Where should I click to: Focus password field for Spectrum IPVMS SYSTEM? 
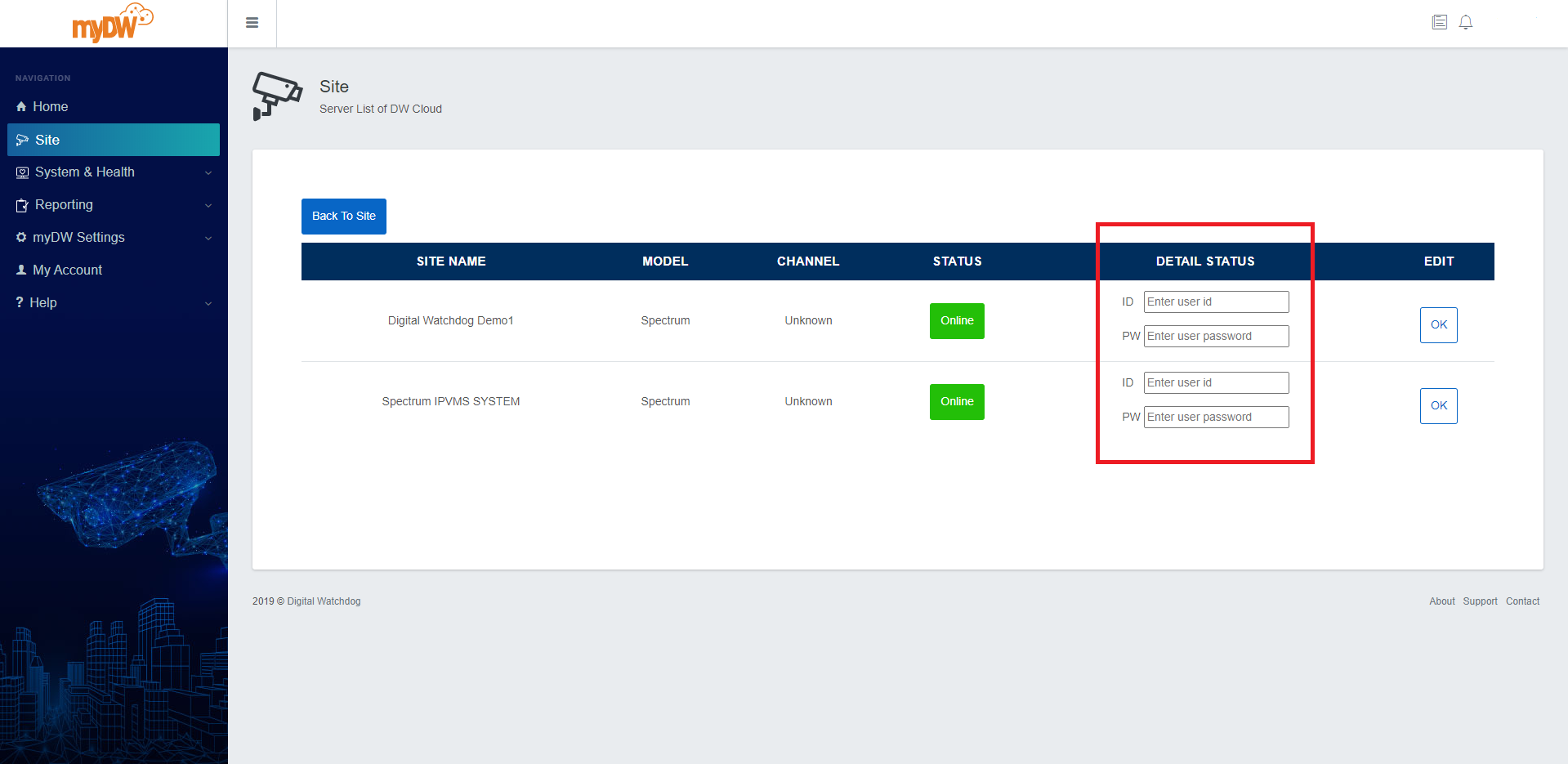coord(1217,418)
